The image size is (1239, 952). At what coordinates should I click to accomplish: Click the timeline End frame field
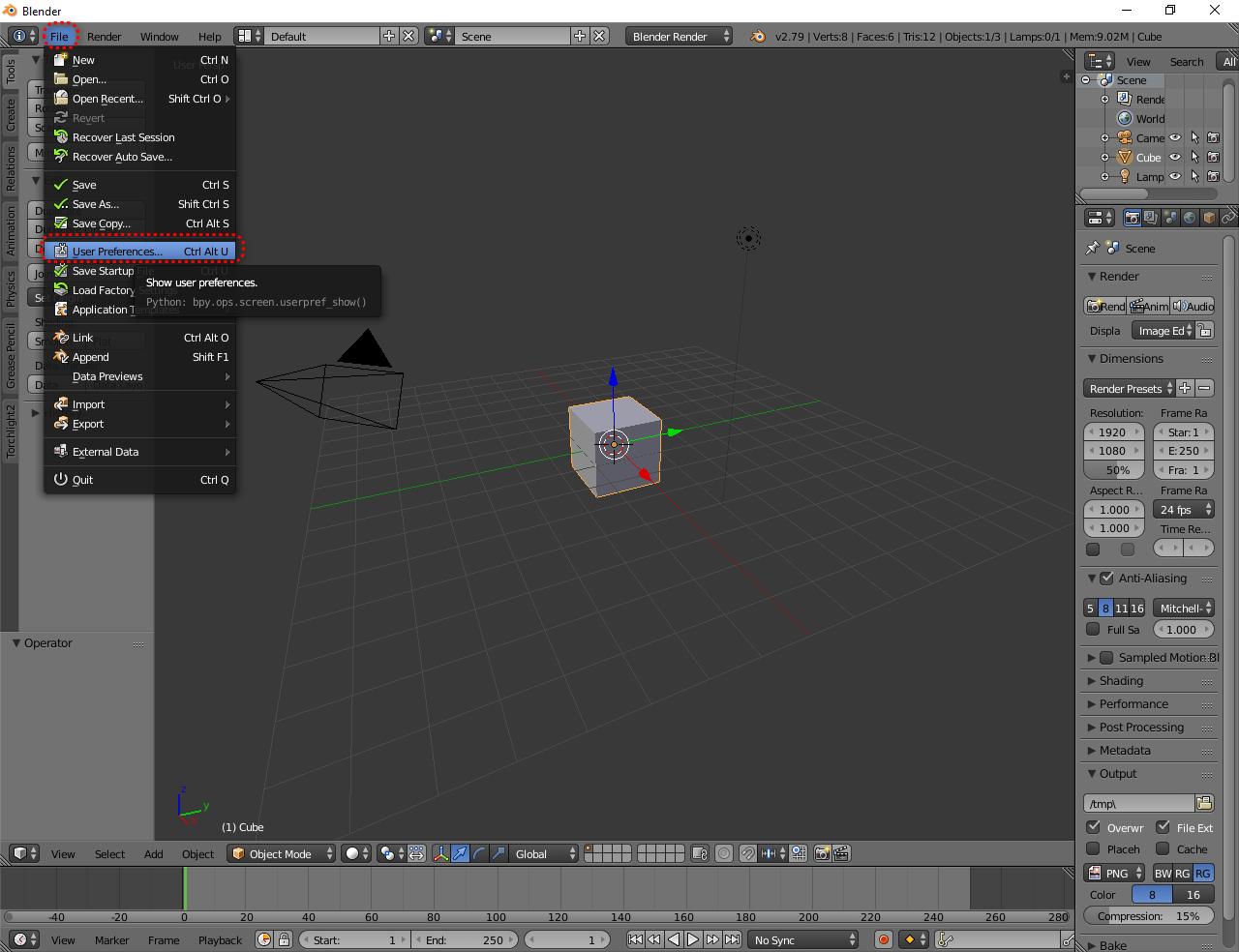465,939
